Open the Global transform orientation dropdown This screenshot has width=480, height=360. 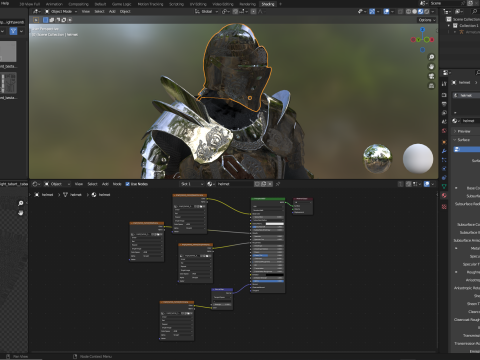(207, 11)
